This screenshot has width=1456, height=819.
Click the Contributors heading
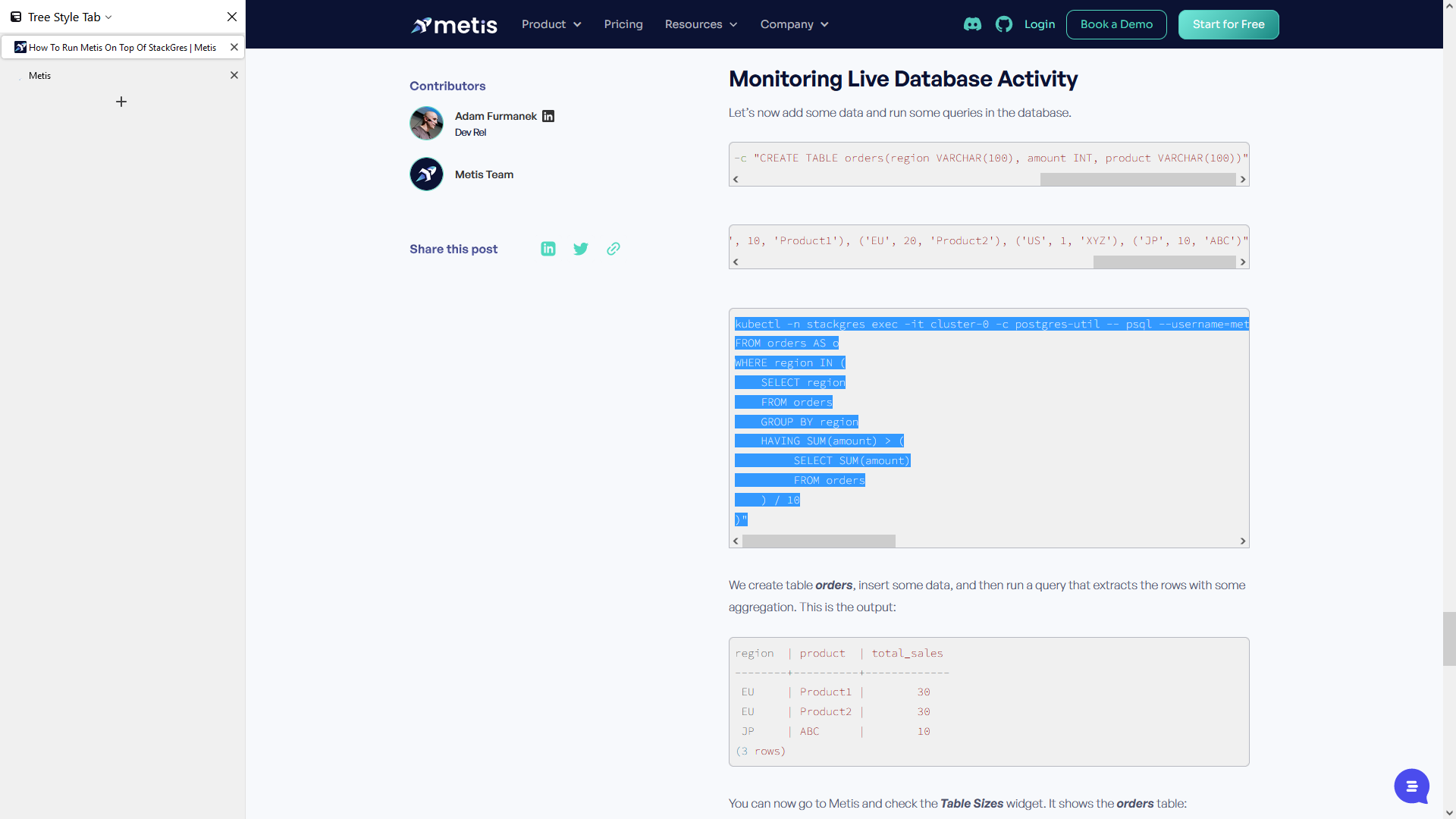447,86
